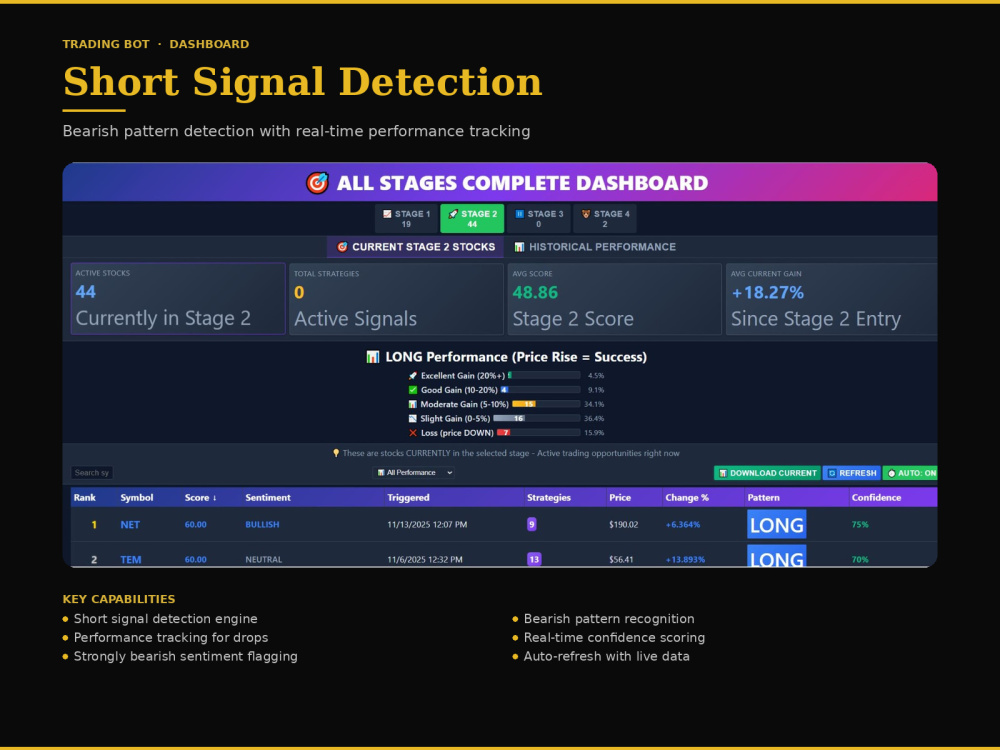The width and height of the screenshot is (1000, 750).
Task: Click the 36.4% label beside Slight Gain
Action: pos(594,418)
